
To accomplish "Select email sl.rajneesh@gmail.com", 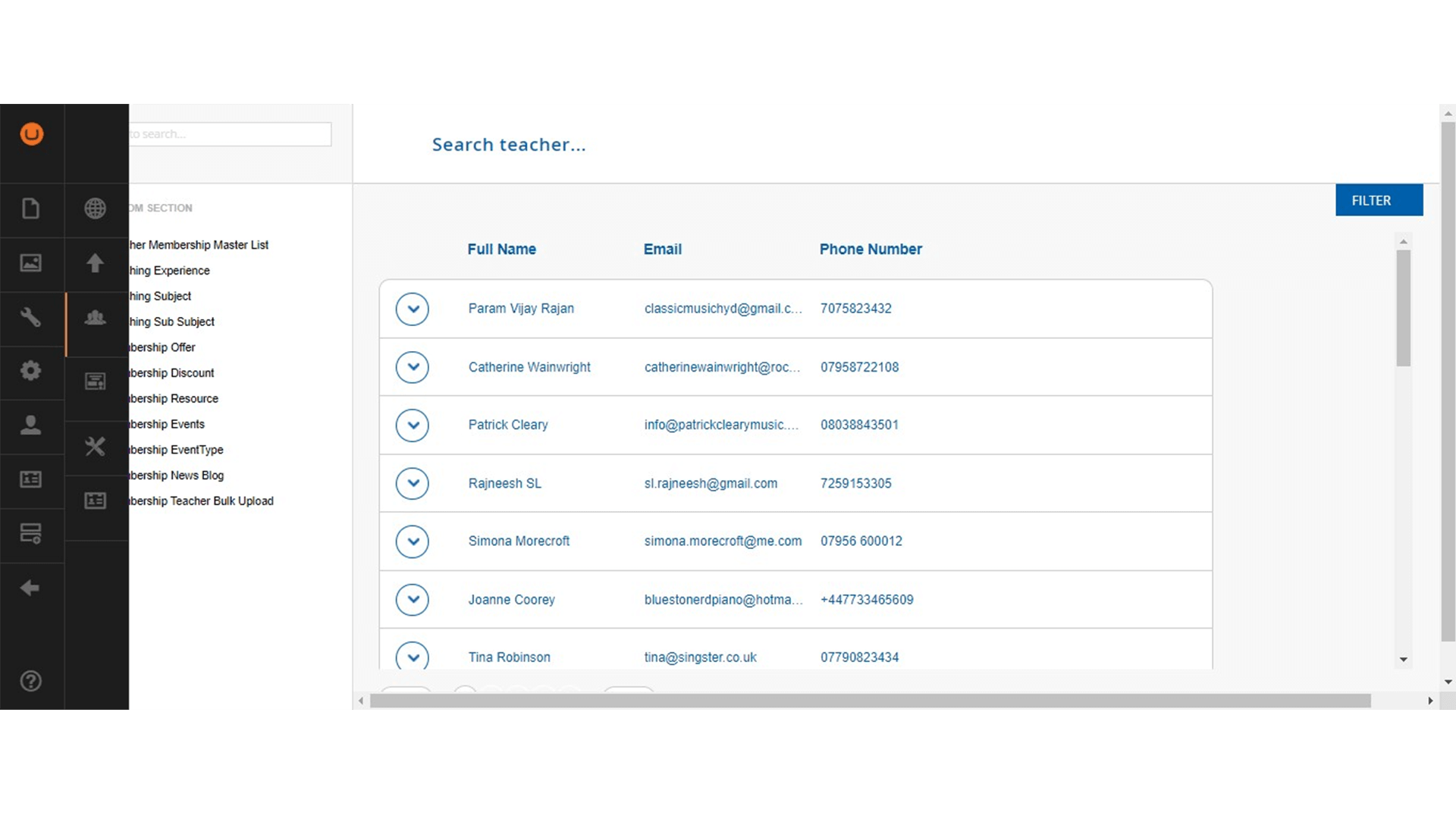I will [711, 484].
